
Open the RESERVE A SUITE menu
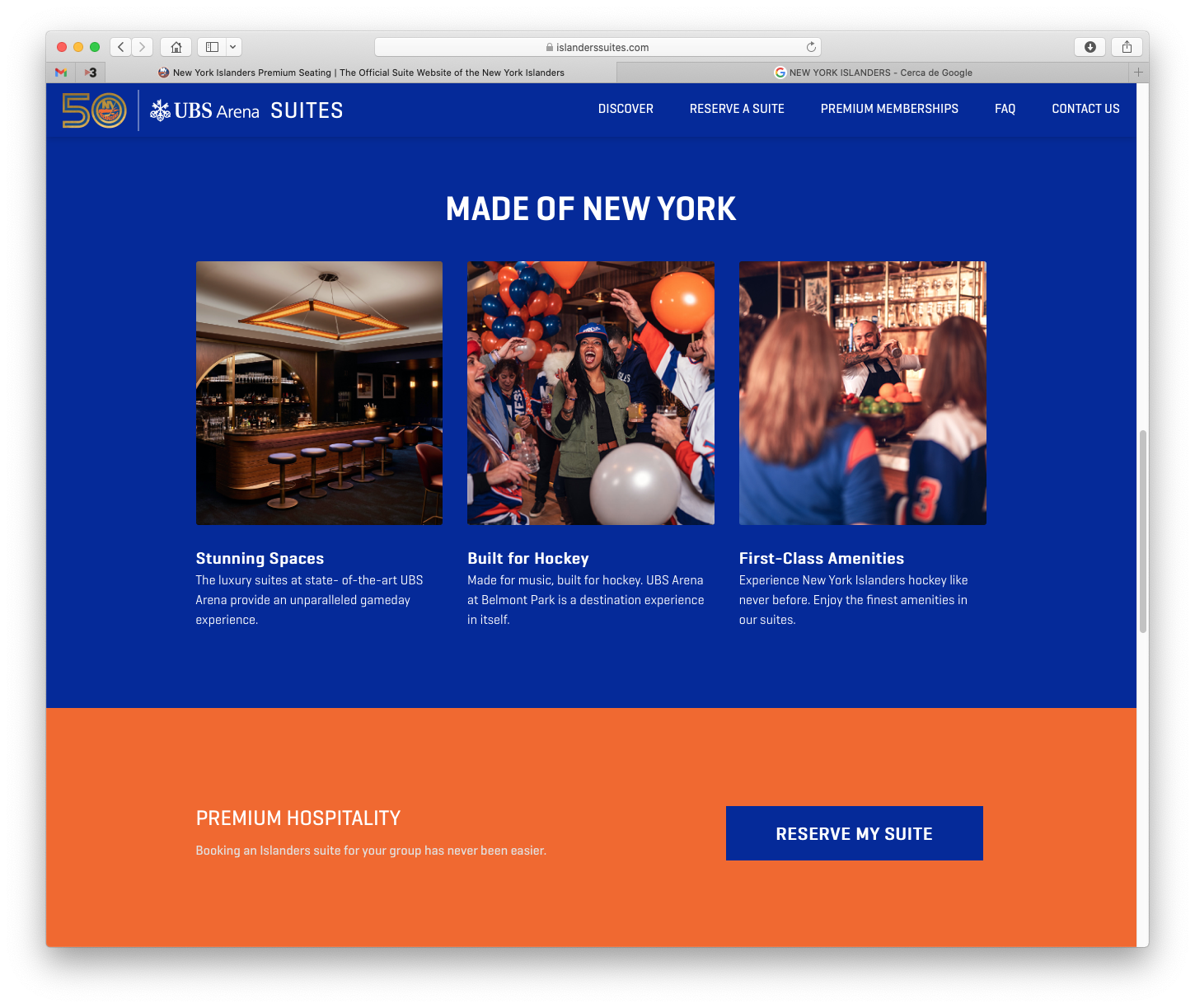tap(737, 109)
